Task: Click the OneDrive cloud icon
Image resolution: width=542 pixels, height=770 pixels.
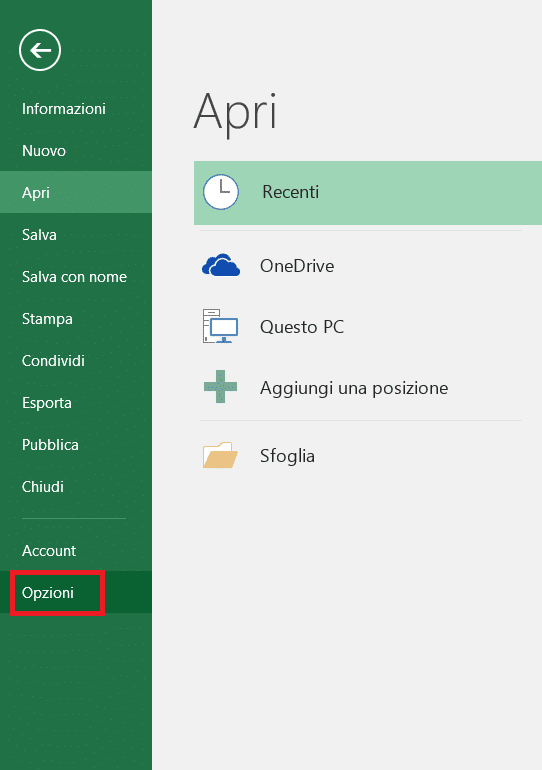Action: pos(221,265)
